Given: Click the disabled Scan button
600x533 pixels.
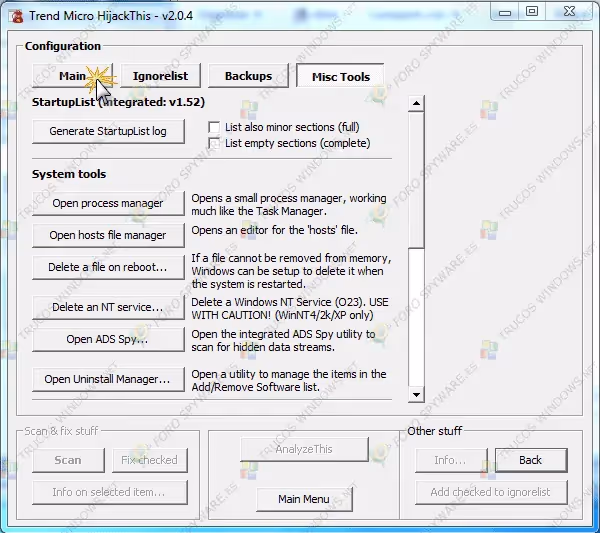Looking at the screenshot, I should pos(68,460).
